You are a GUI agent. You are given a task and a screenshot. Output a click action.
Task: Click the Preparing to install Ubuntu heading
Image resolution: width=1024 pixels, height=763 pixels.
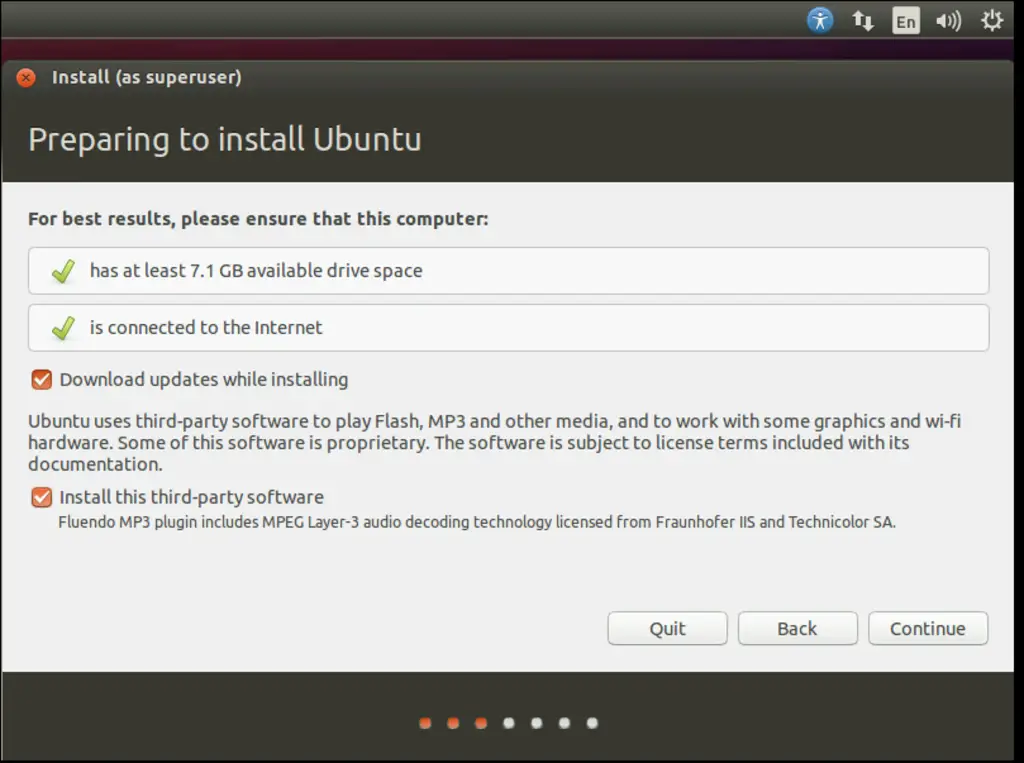pyautogui.click(x=224, y=139)
